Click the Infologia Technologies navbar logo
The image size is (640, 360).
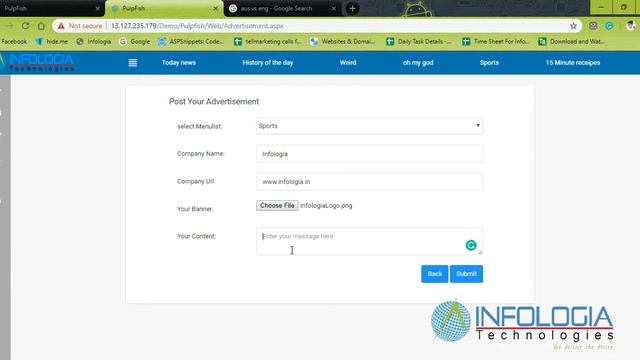(x=38, y=63)
